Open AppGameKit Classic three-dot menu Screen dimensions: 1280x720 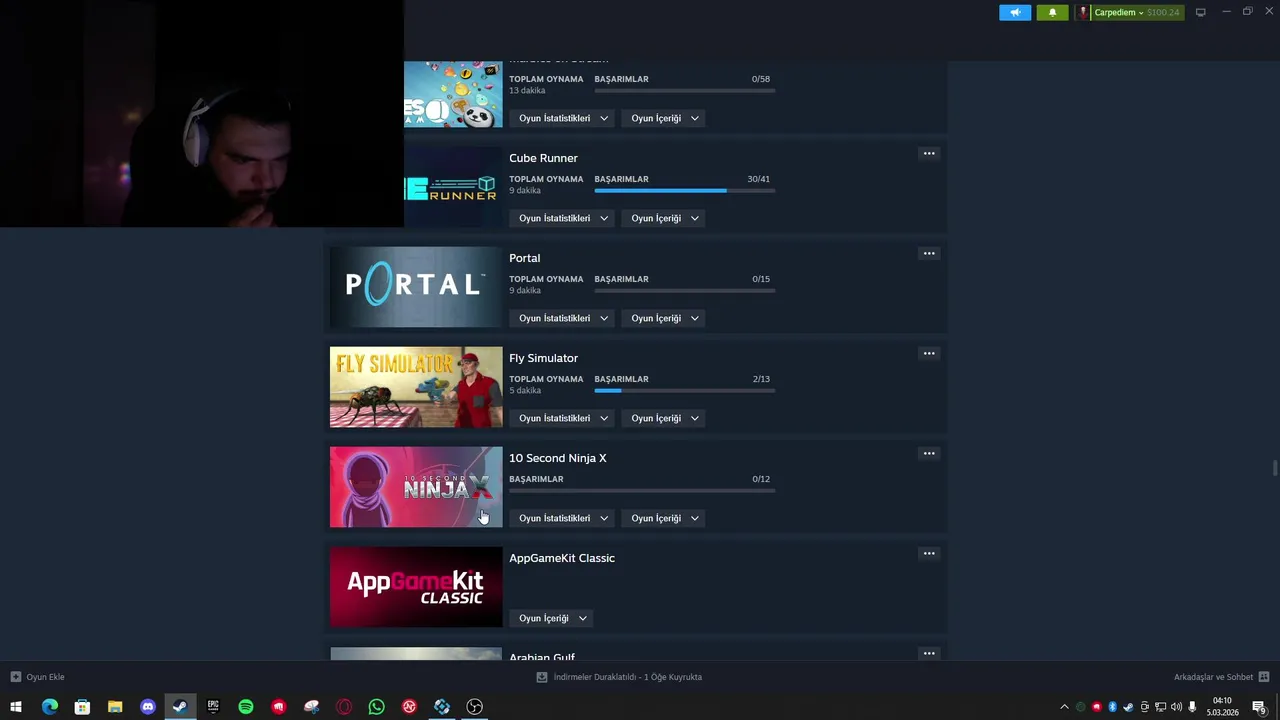929,554
